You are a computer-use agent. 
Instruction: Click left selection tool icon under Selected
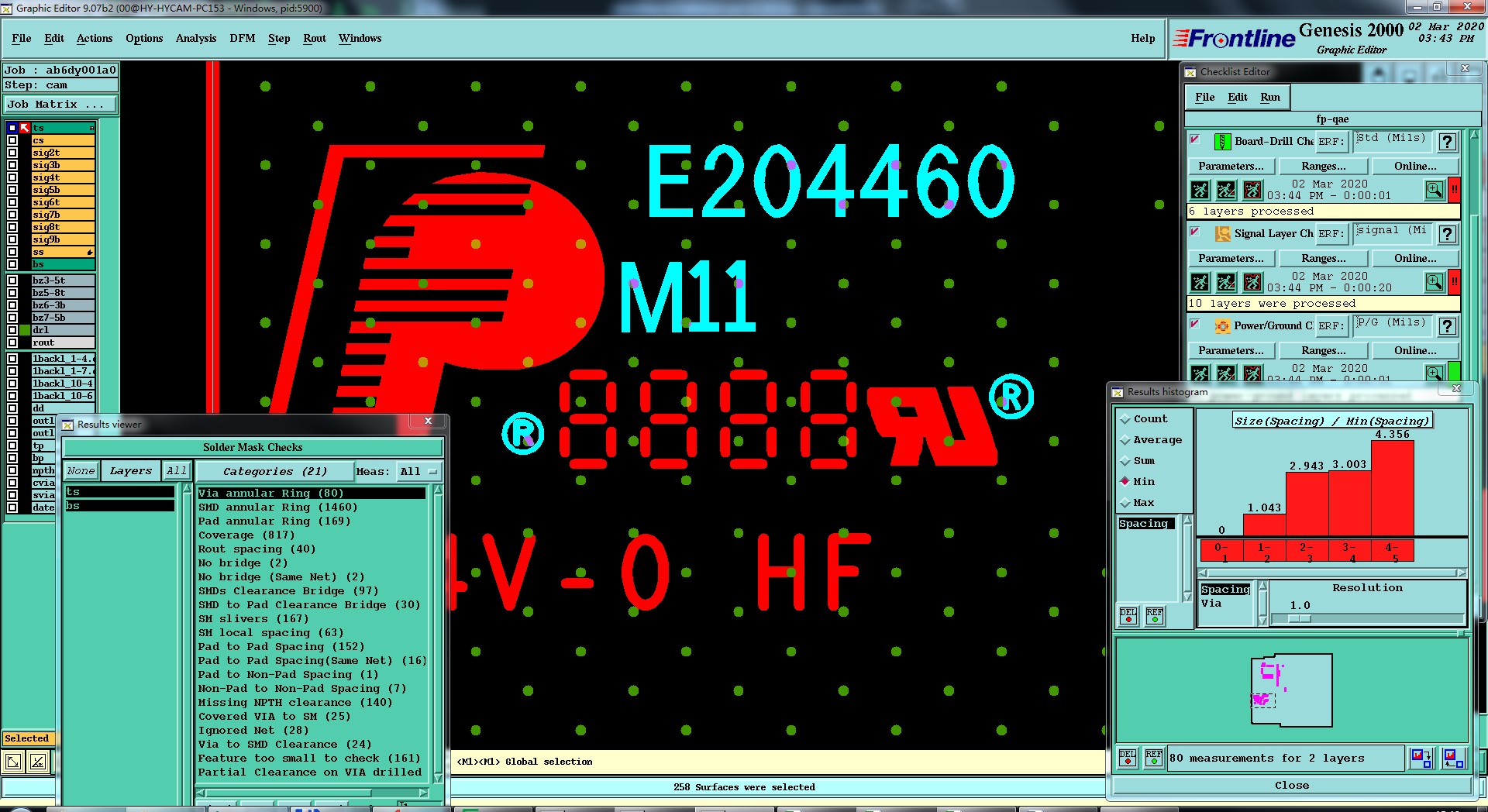point(14,762)
